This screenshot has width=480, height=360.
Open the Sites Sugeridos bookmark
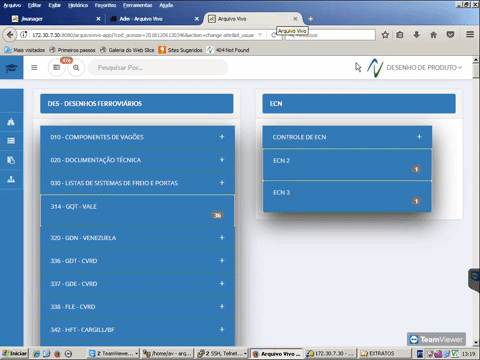tap(180, 50)
